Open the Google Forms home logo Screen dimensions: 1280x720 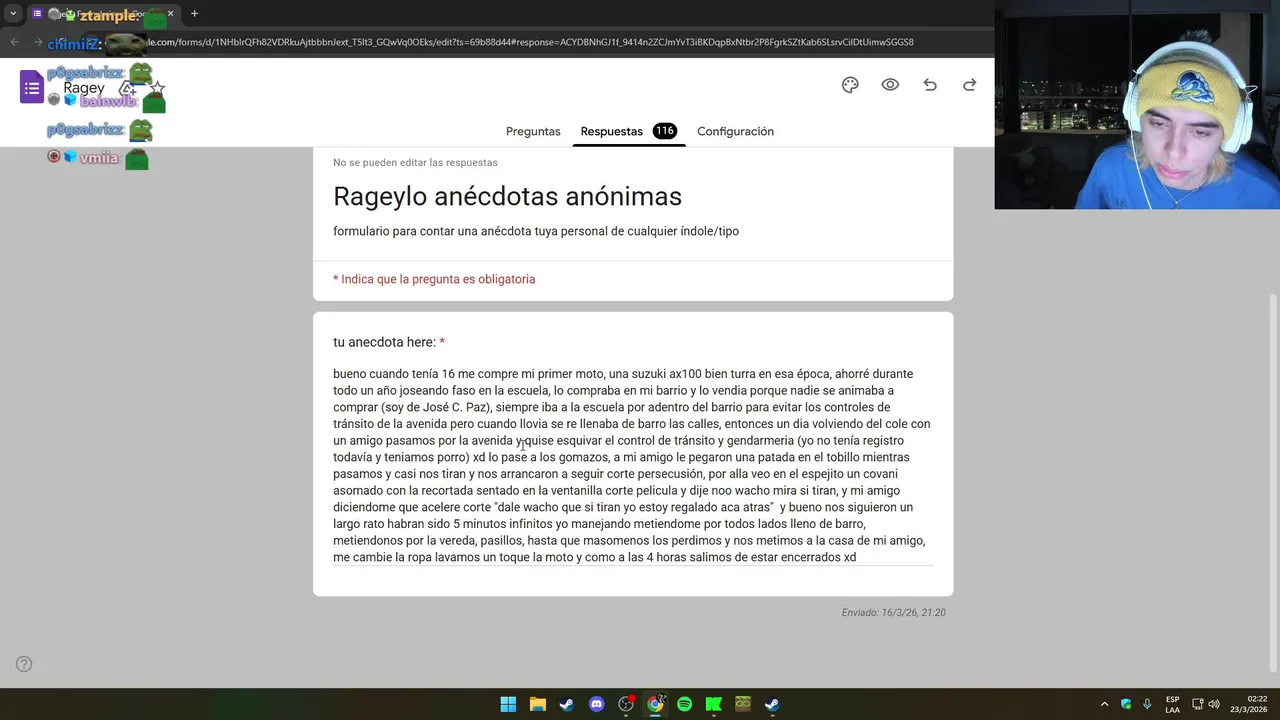(x=32, y=87)
